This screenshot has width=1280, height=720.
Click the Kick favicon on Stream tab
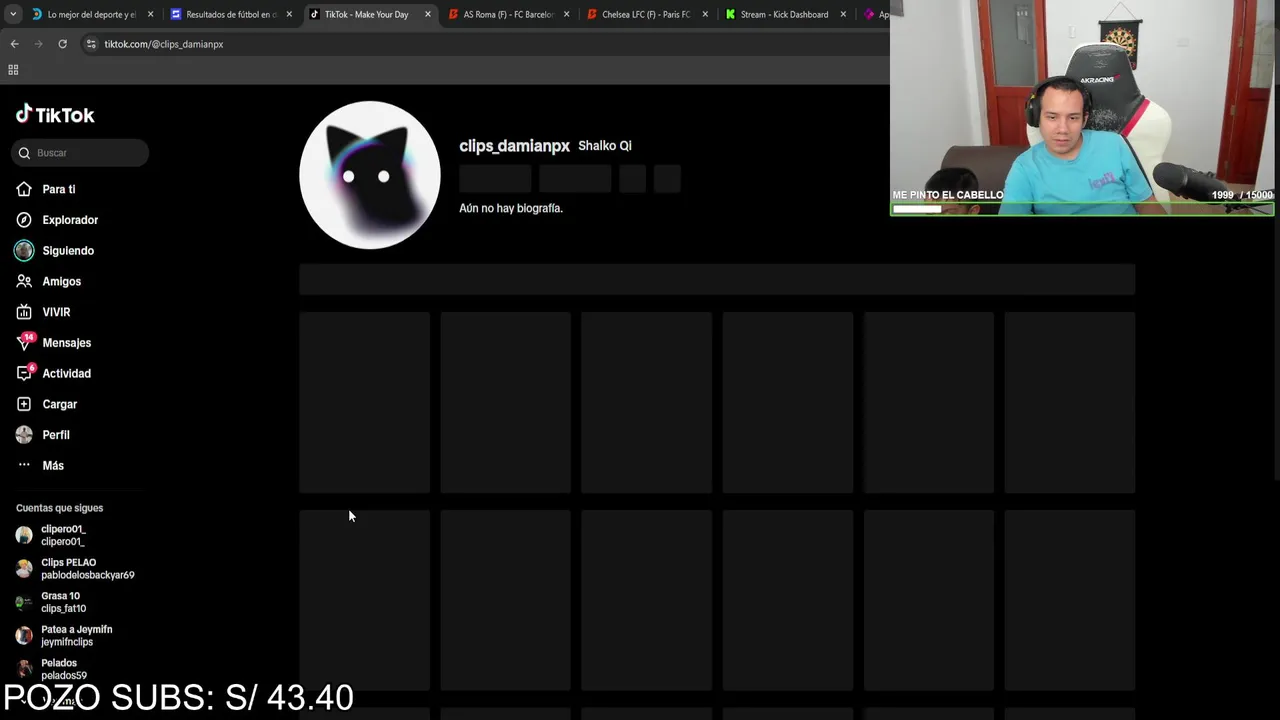pos(730,15)
